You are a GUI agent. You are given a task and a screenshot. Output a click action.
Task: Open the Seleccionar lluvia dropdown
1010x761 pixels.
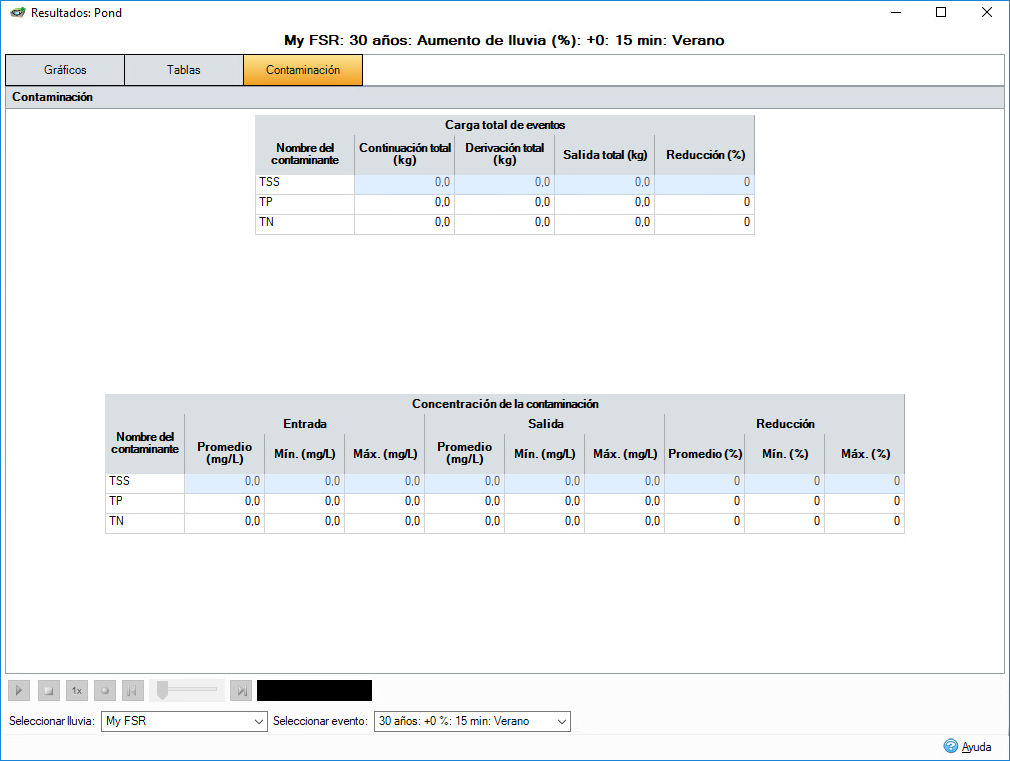coord(184,721)
